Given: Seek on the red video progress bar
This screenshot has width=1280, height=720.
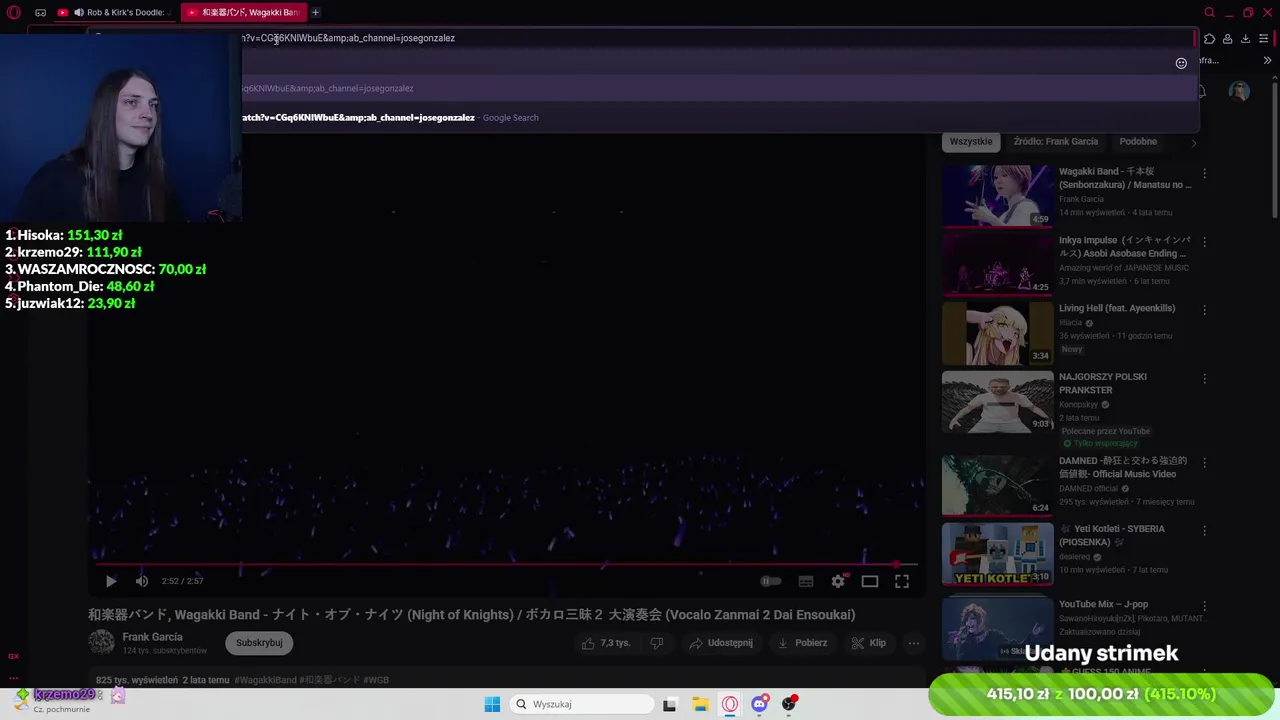Looking at the screenshot, I should [x=505, y=564].
